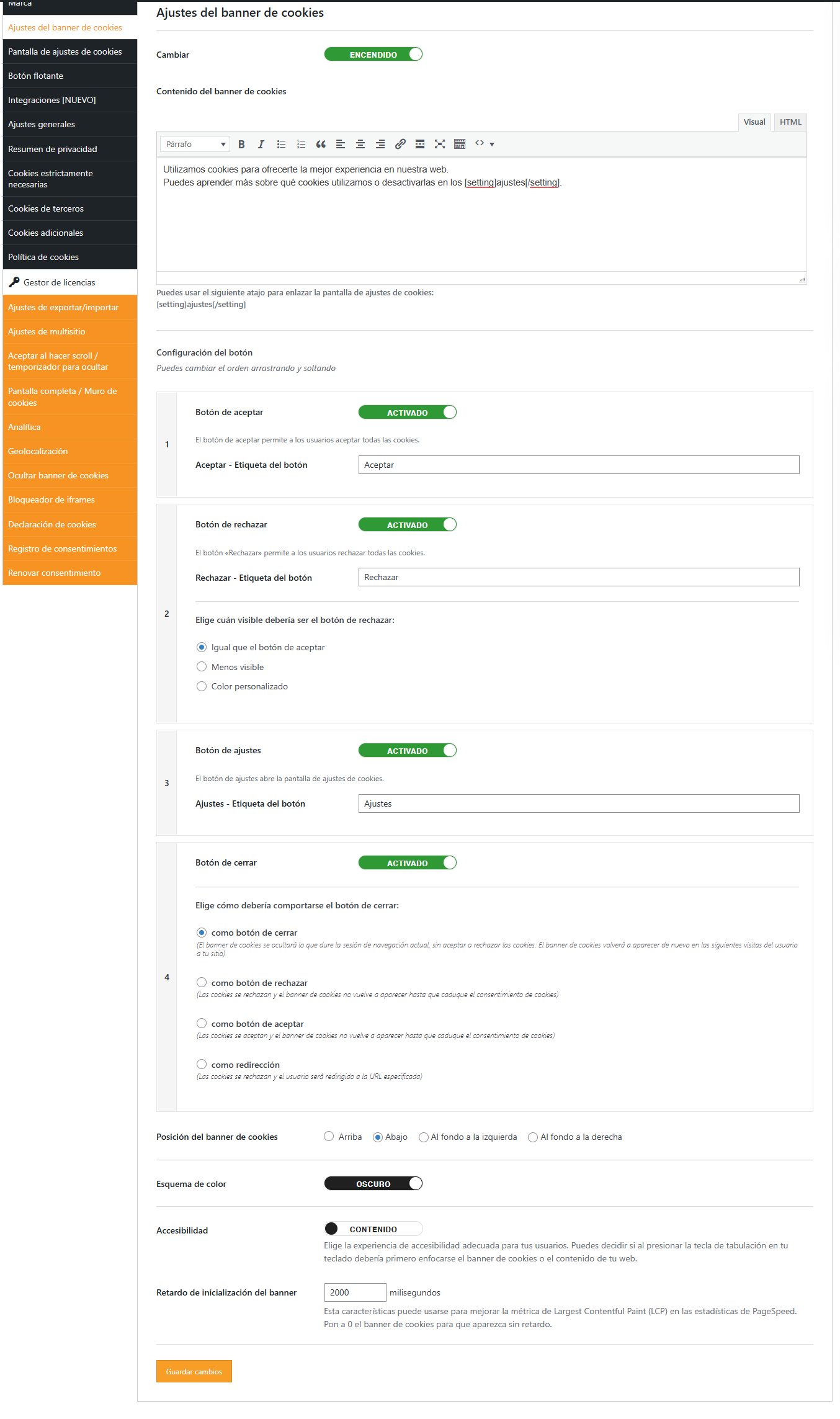Open 'Pantalla completa / Muro de cookies'

coord(70,397)
